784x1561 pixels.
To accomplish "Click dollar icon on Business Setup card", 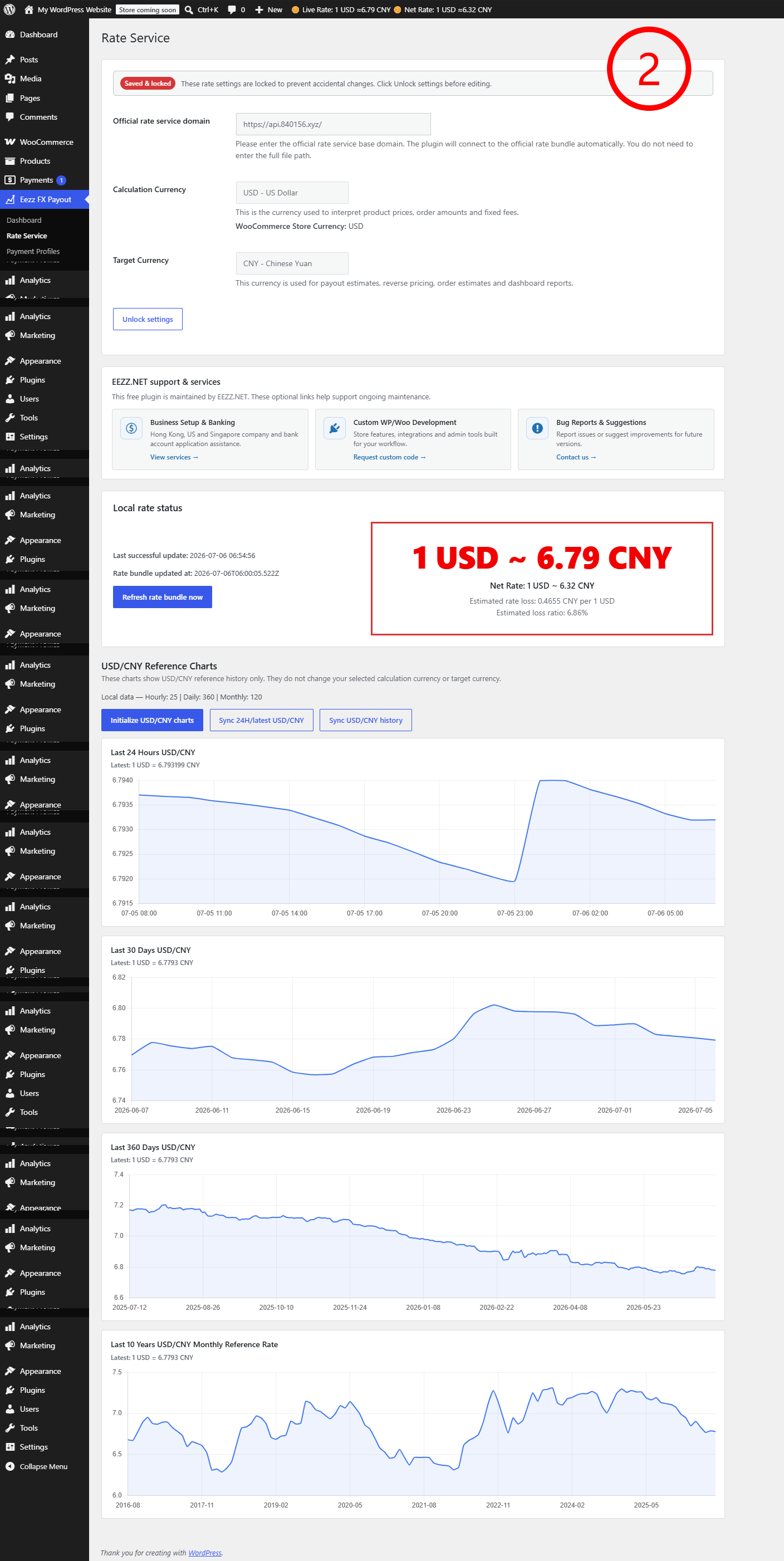I will click(131, 428).
